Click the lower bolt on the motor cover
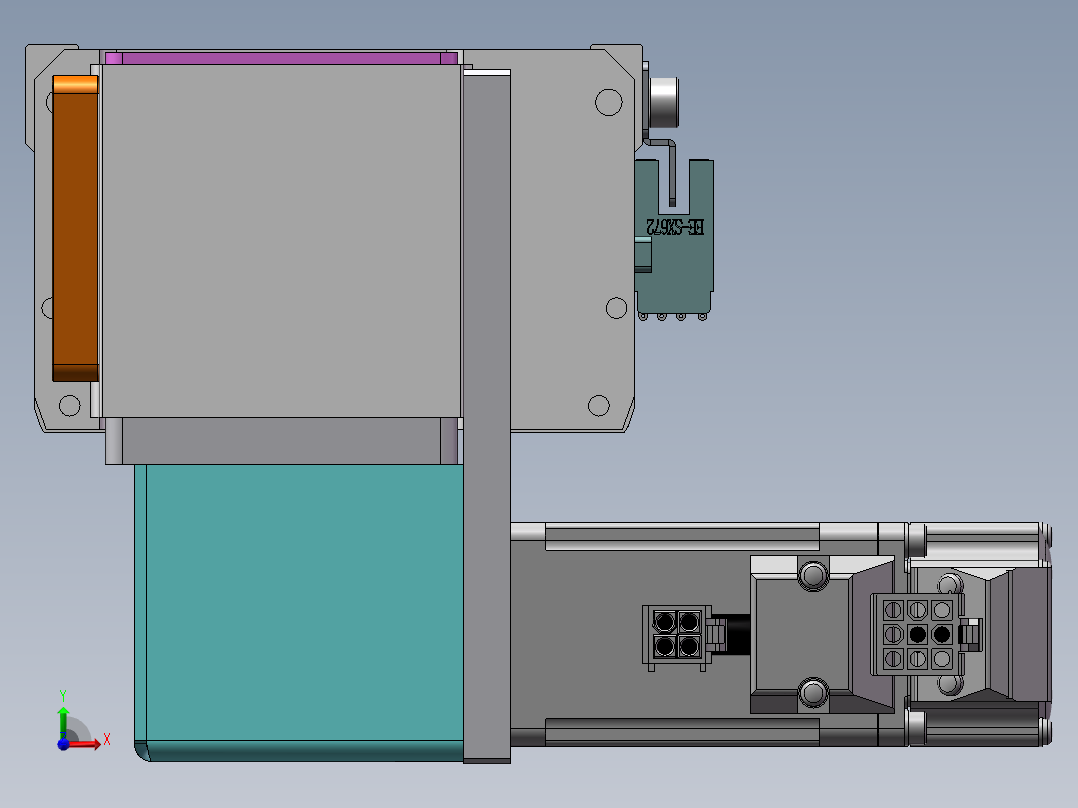The width and height of the screenshot is (1078, 808). (x=813, y=692)
